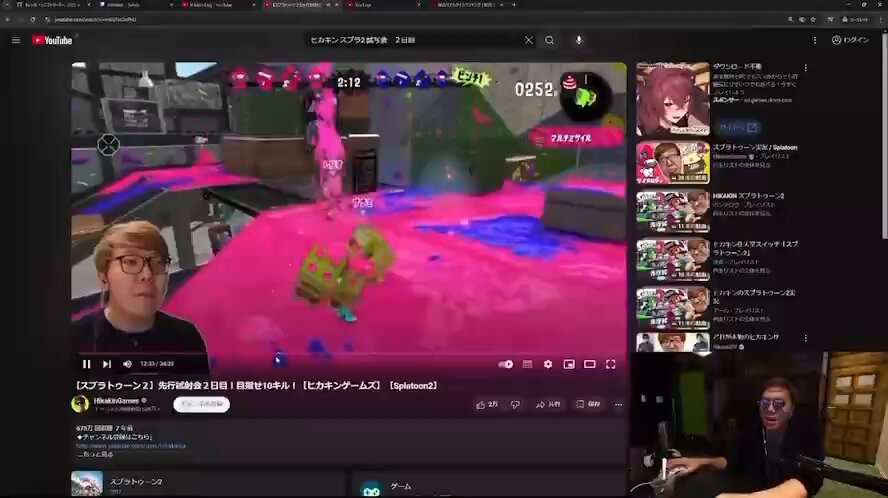This screenshot has width=888, height=498.
Task: Click the browser address bar URL
Action: tap(95, 19)
